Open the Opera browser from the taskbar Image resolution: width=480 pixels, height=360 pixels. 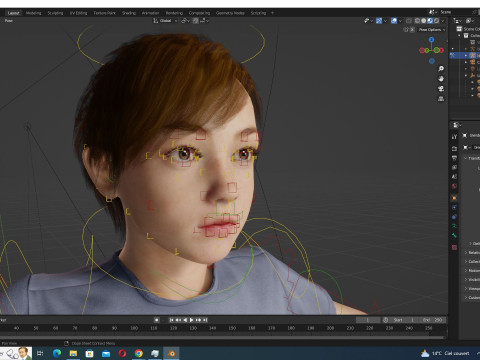pos(122,353)
